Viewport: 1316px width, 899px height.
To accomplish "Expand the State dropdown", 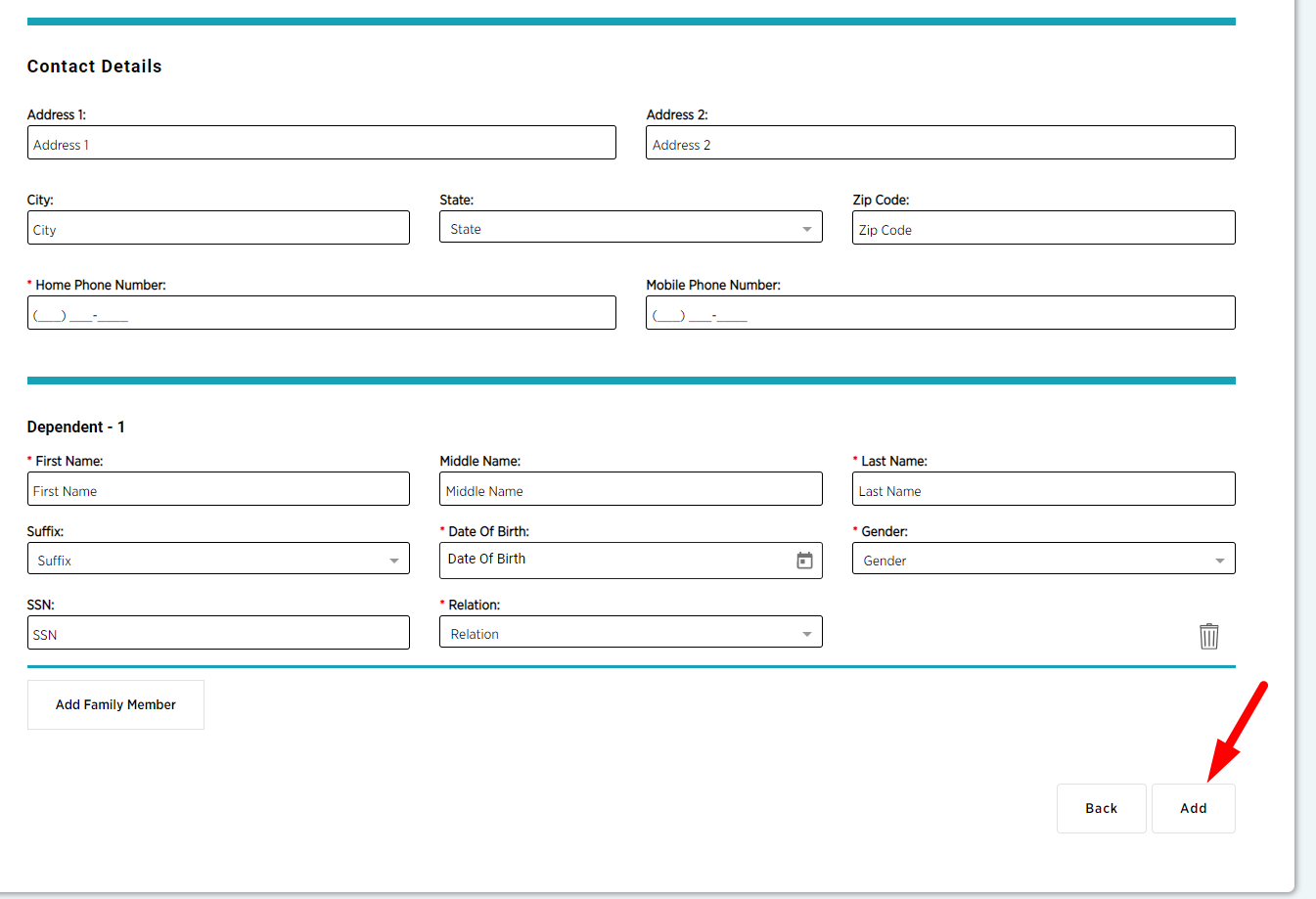I will 630,229.
